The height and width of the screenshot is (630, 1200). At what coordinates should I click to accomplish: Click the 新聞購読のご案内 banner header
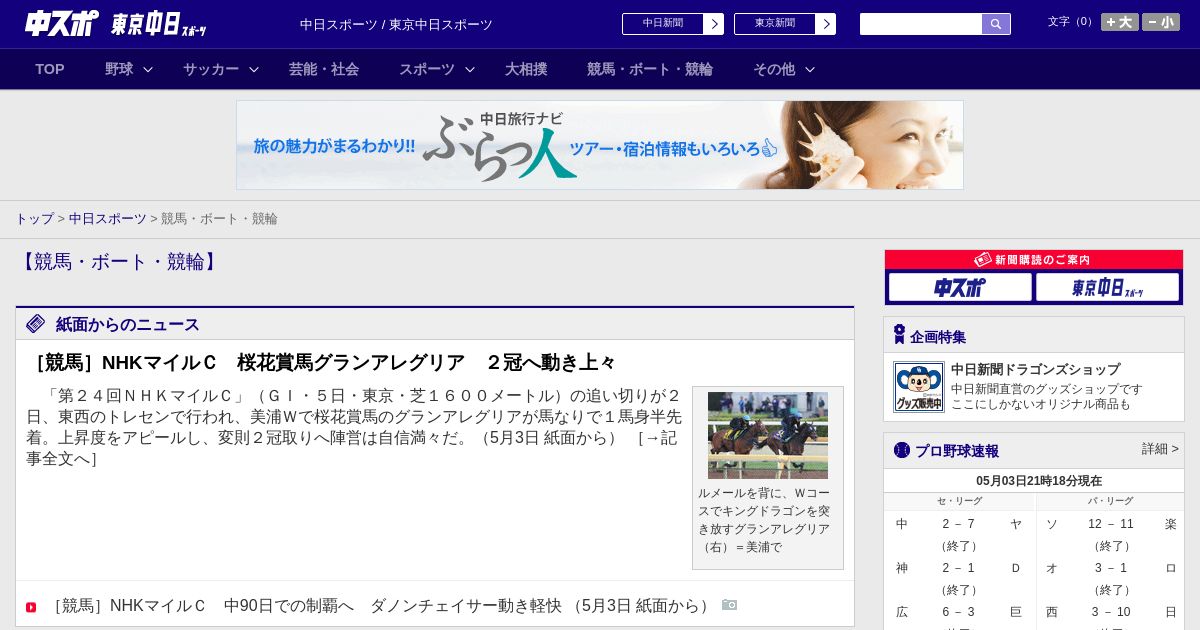[1034, 260]
